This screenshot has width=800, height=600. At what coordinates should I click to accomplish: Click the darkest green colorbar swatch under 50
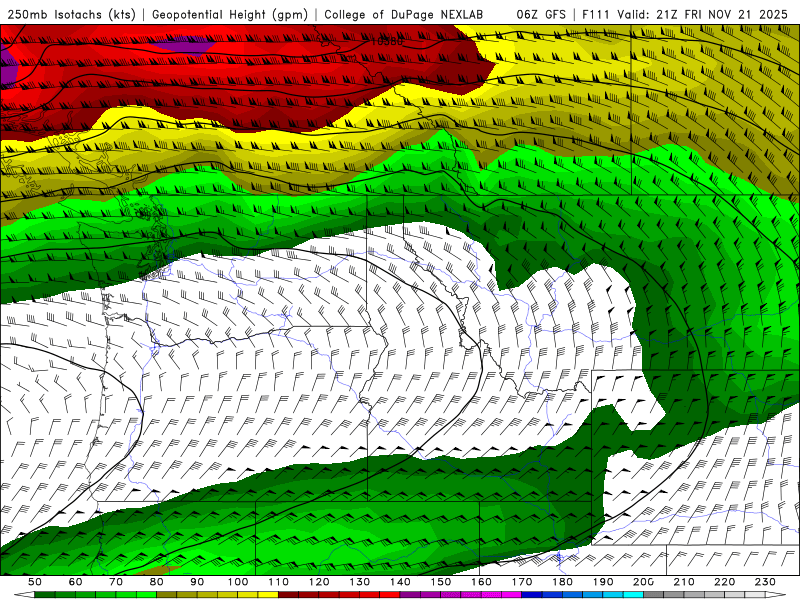pos(45,595)
